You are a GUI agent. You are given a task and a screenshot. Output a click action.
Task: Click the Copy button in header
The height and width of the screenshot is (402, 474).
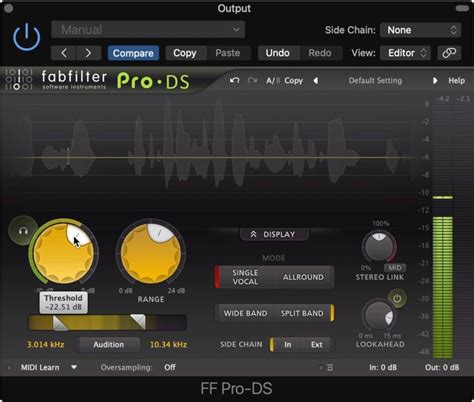click(x=185, y=53)
